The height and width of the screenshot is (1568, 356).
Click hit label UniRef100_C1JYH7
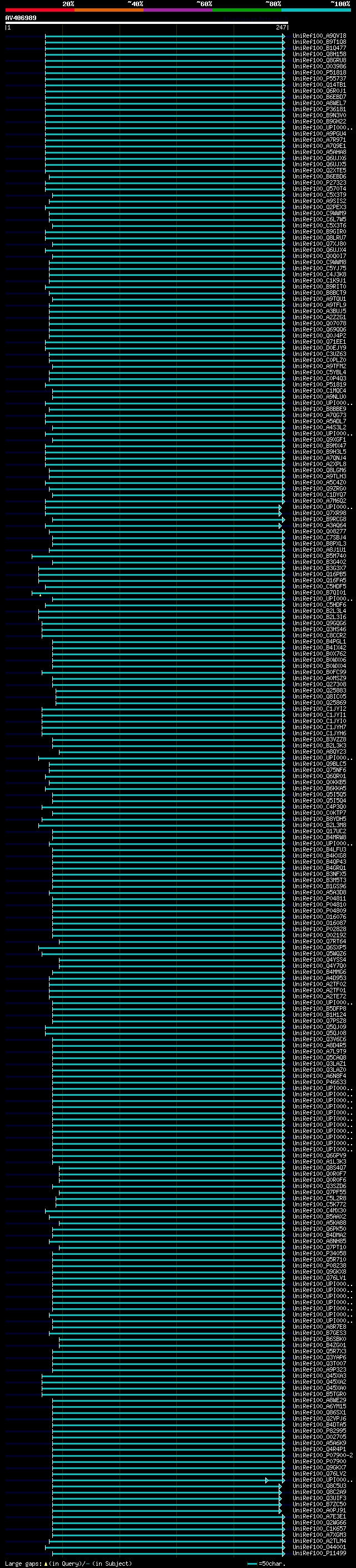(319, 727)
